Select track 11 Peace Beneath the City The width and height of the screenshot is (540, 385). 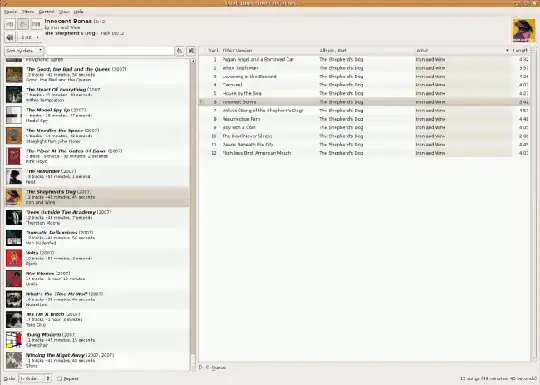[x=364, y=145]
